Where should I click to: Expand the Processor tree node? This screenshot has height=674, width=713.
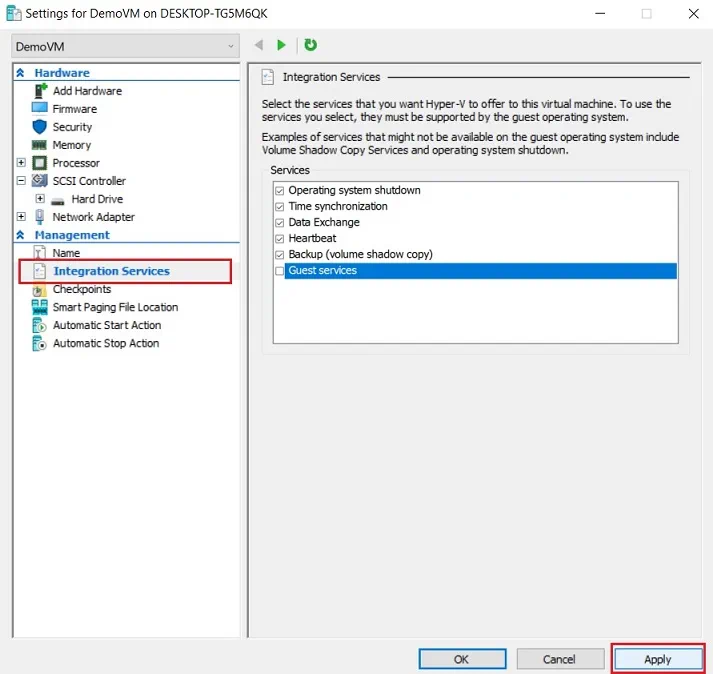pos(21,163)
